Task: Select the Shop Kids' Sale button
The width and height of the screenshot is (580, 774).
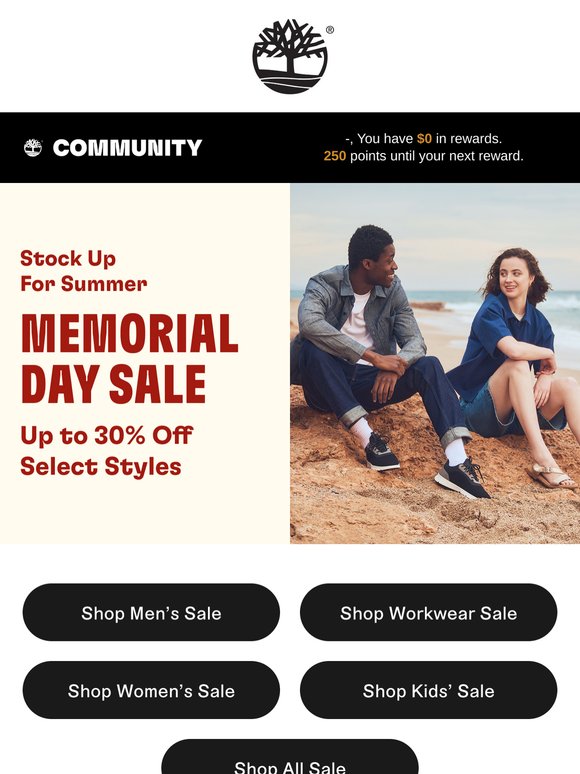Action: pos(428,690)
